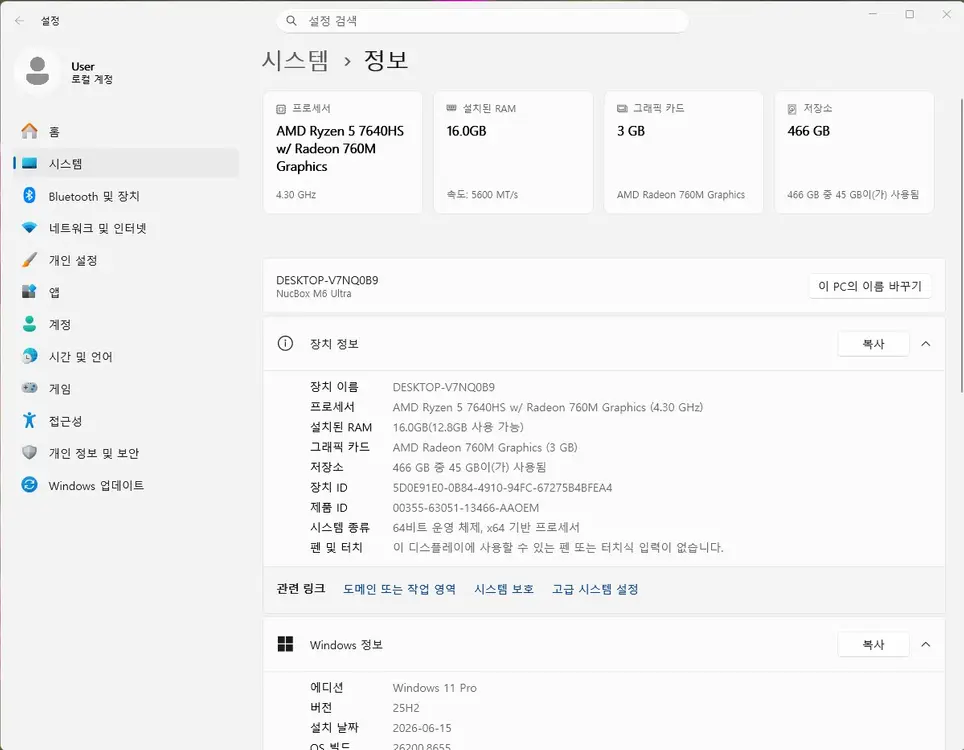964x750 pixels.
Task: Open the 시스템 보호 link
Action: click(x=504, y=589)
